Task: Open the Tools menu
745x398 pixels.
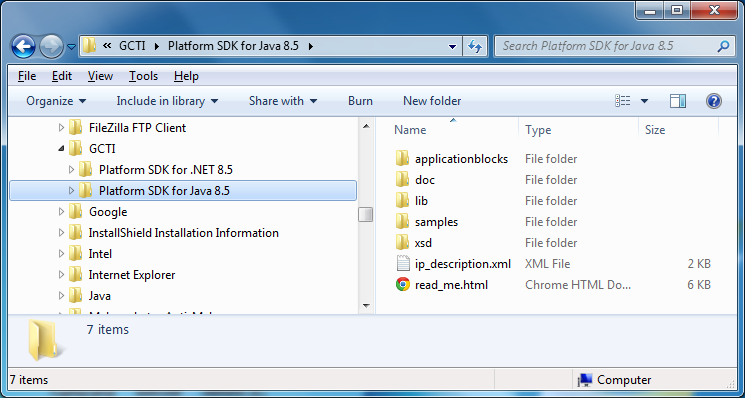Action: click(143, 76)
